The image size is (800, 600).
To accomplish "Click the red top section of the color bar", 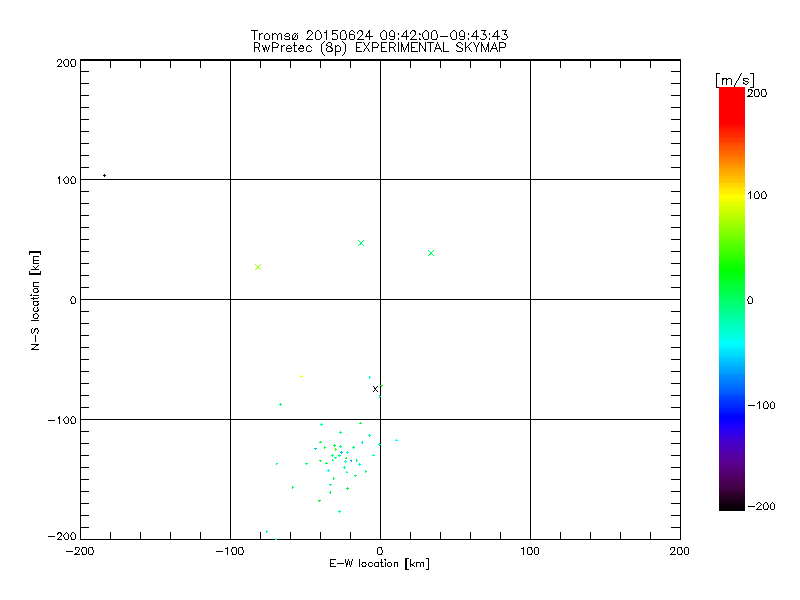I will pyautogui.click(x=731, y=100).
